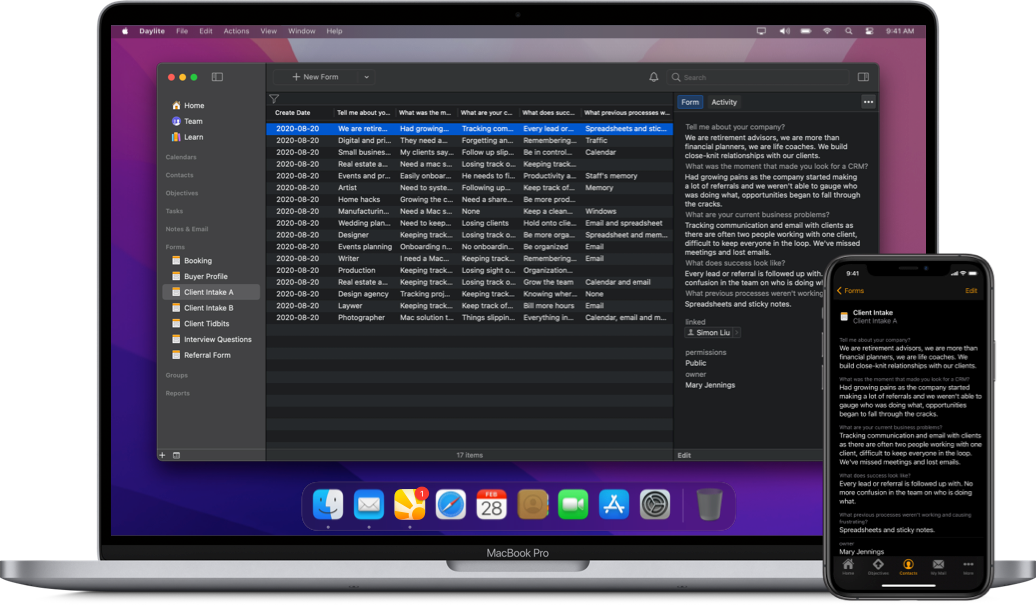Expand the Objectives section in the sidebar
The width and height of the screenshot is (1036, 605).
tap(182, 194)
